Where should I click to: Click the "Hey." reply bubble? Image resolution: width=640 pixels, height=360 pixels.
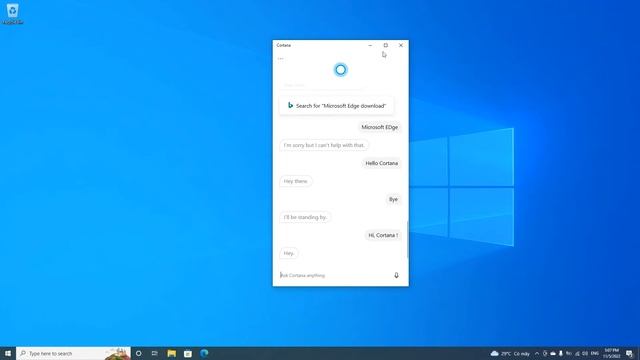point(289,253)
